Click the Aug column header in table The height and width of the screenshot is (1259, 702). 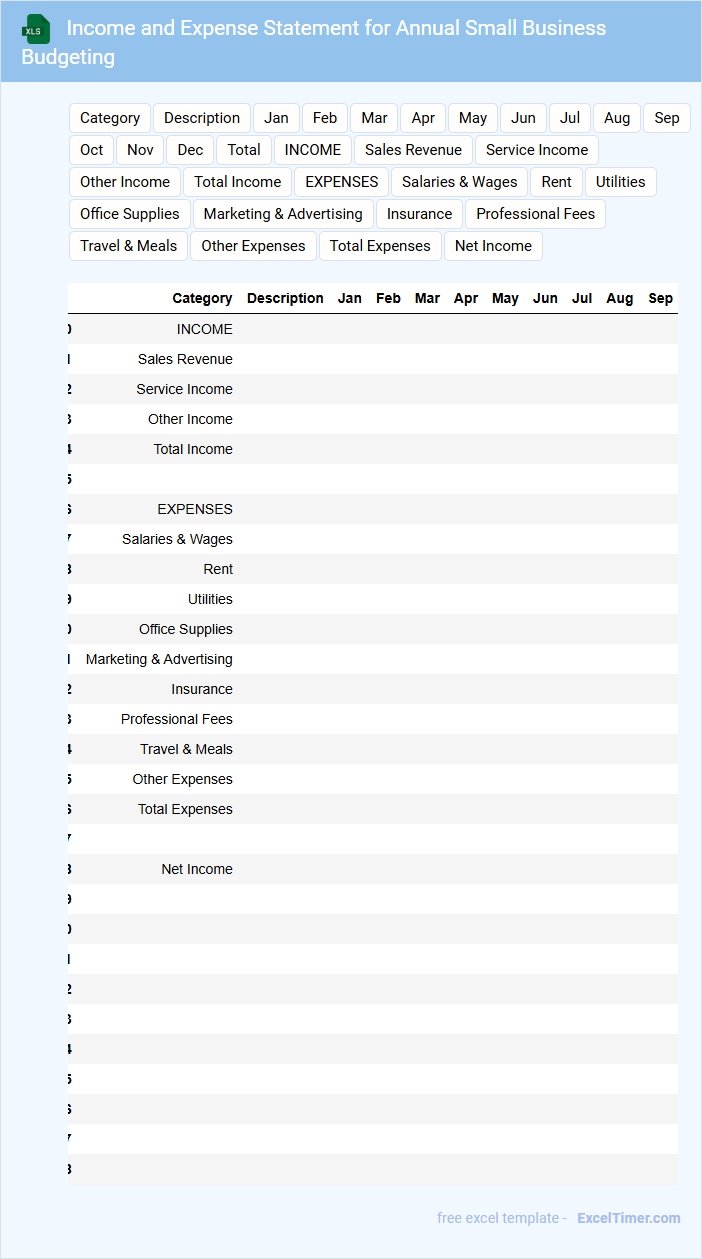point(620,298)
